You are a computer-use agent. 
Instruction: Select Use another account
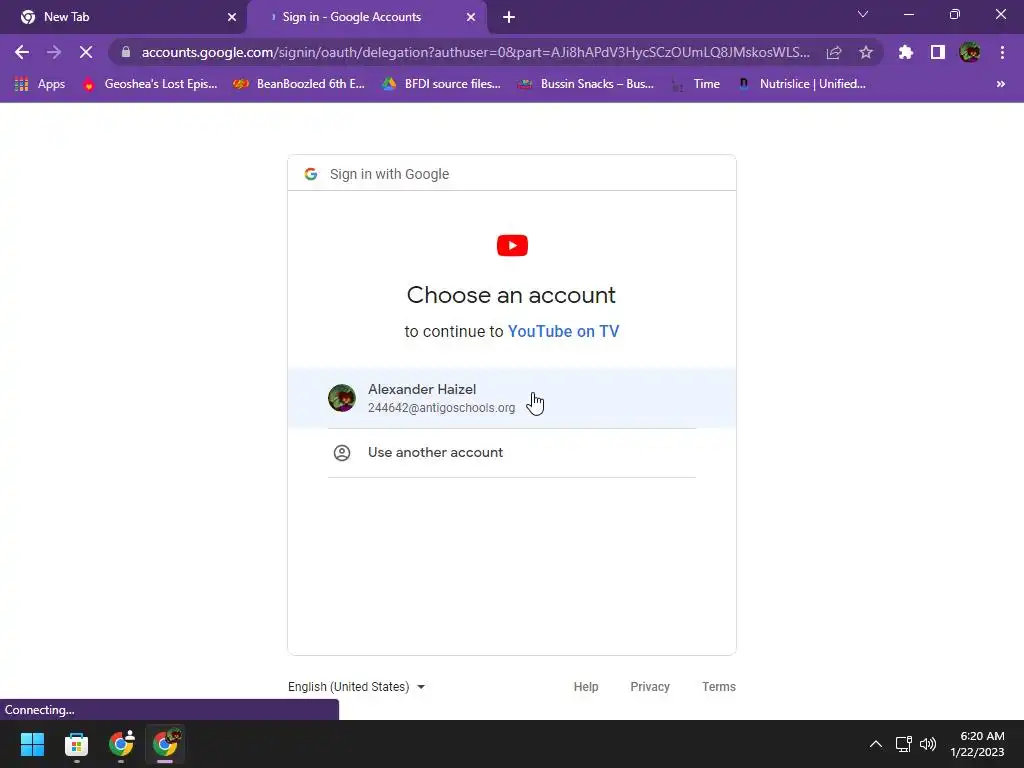point(512,453)
